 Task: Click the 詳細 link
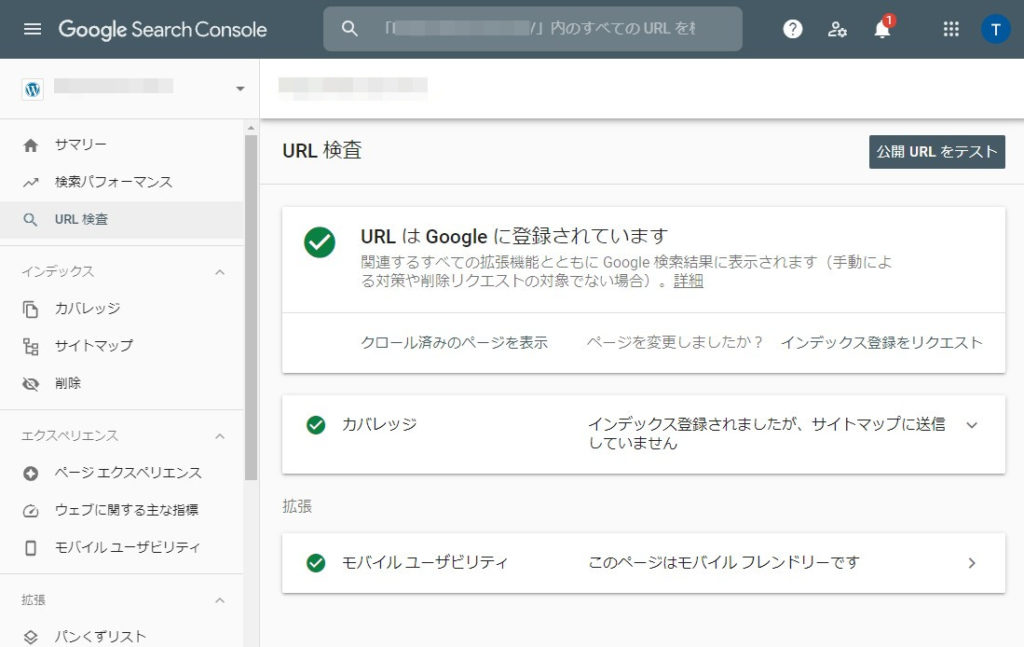click(688, 281)
